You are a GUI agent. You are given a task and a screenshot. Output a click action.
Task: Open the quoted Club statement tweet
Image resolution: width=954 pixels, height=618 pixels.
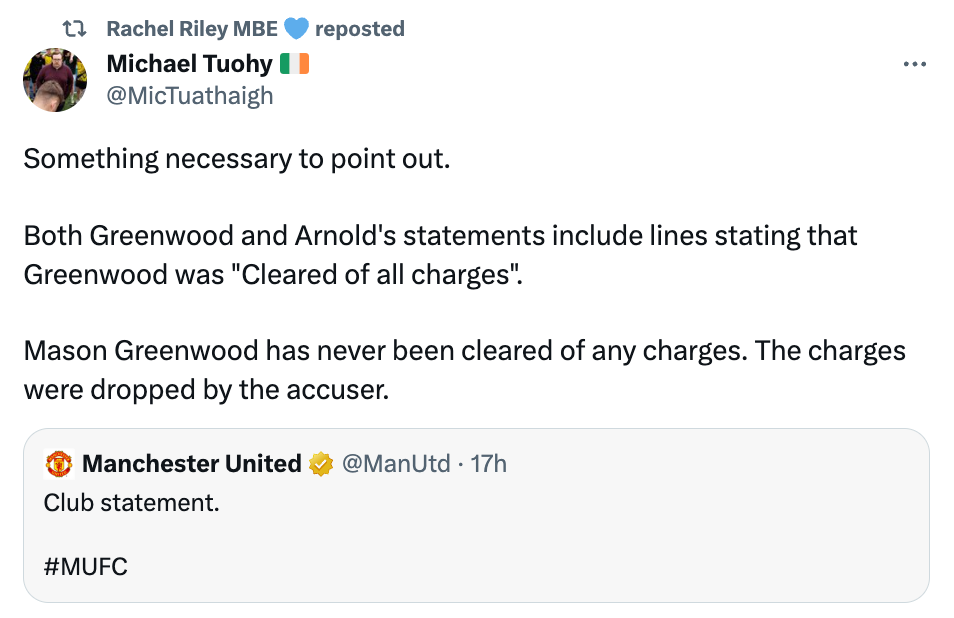[x=476, y=515]
